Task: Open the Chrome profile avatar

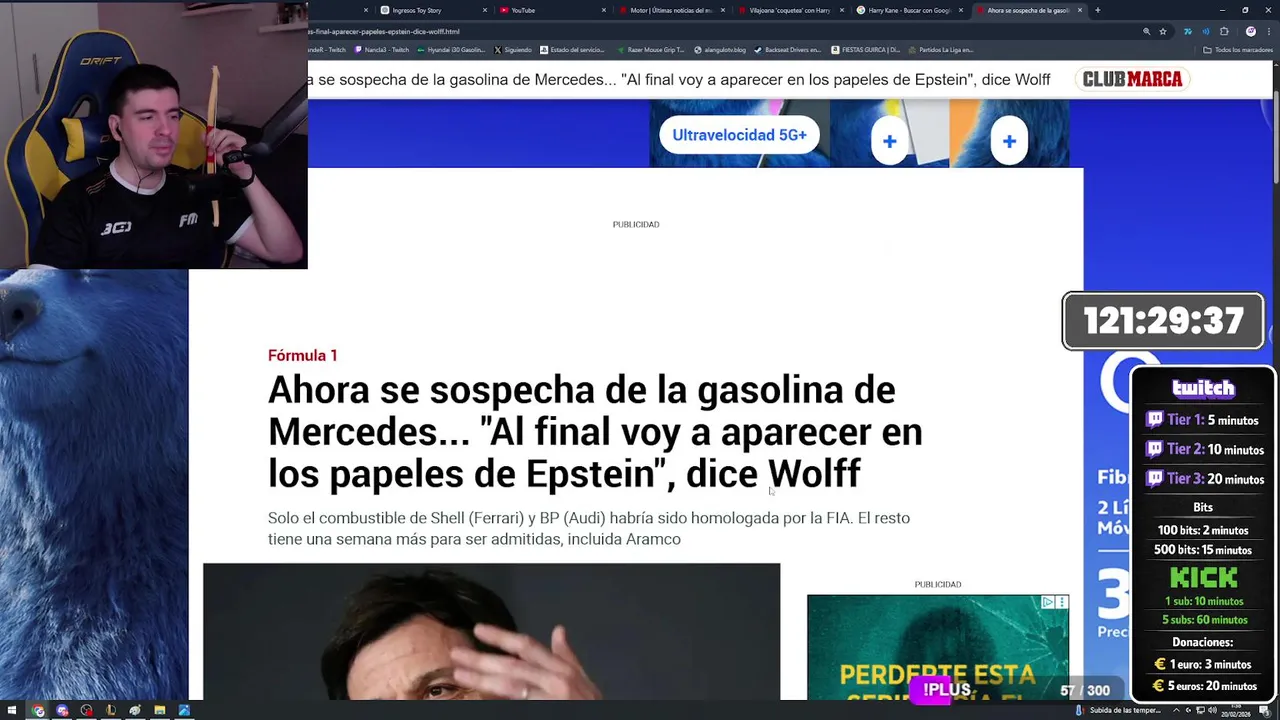Action: tap(1251, 31)
